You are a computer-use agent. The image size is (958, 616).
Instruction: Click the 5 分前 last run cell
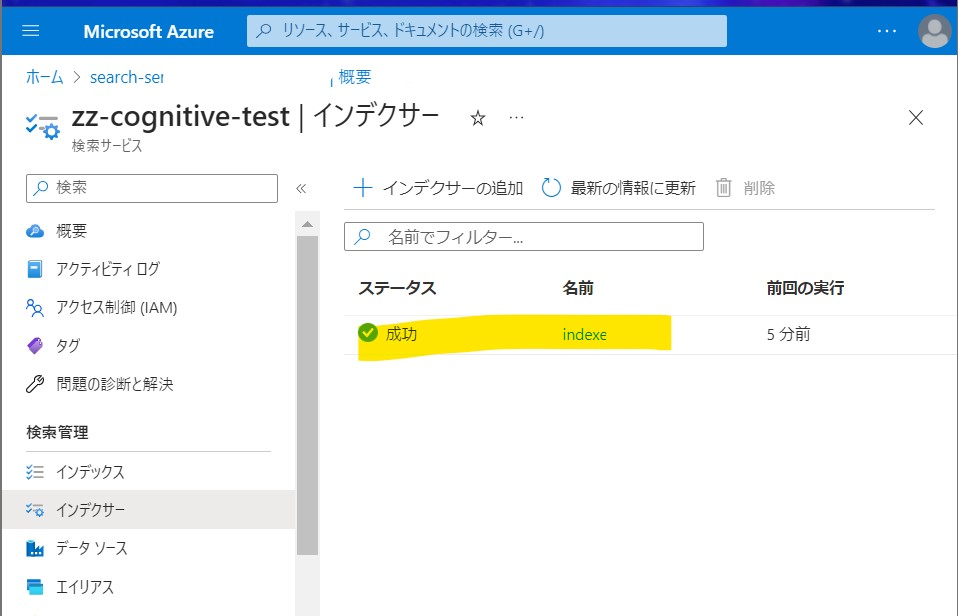(788, 334)
